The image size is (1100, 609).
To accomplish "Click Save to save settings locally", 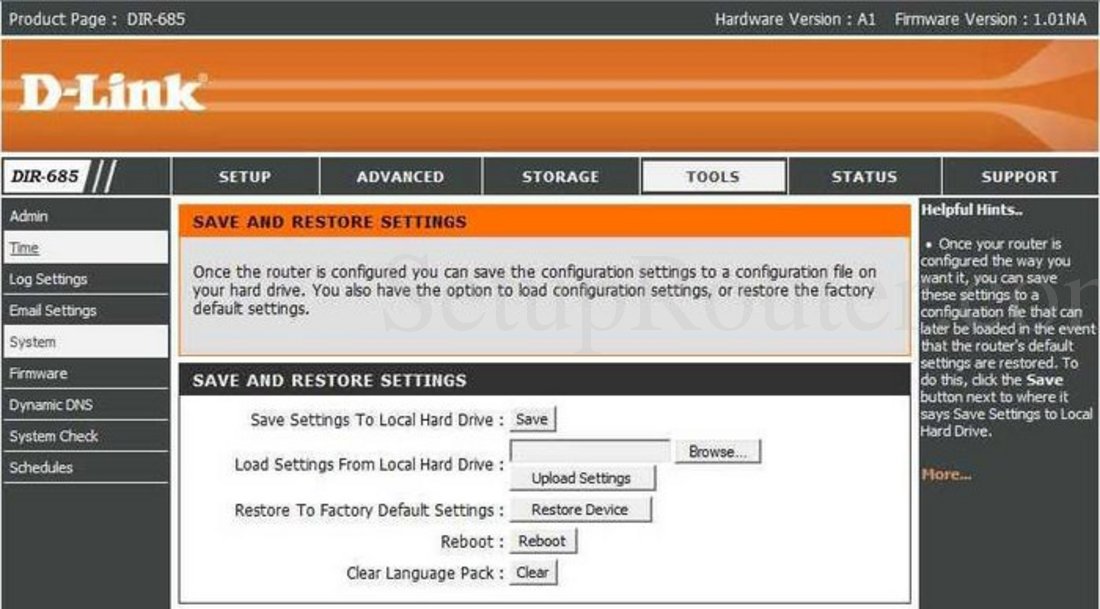I will [532, 419].
